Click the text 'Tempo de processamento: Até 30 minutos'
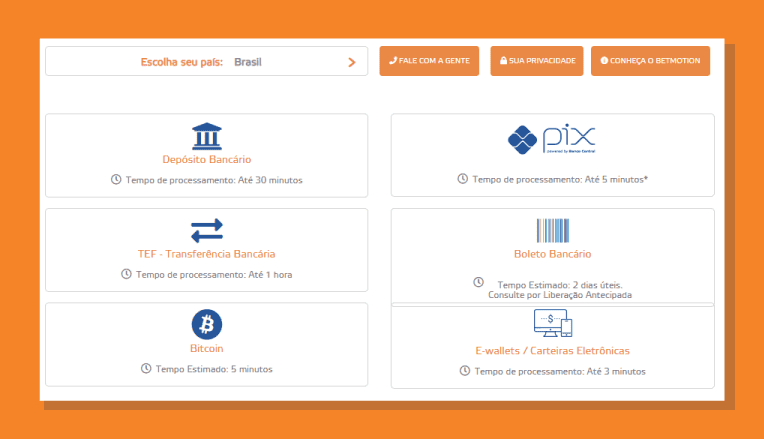The height and width of the screenshot is (439, 764). pyautogui.click(x=214, y=180)
